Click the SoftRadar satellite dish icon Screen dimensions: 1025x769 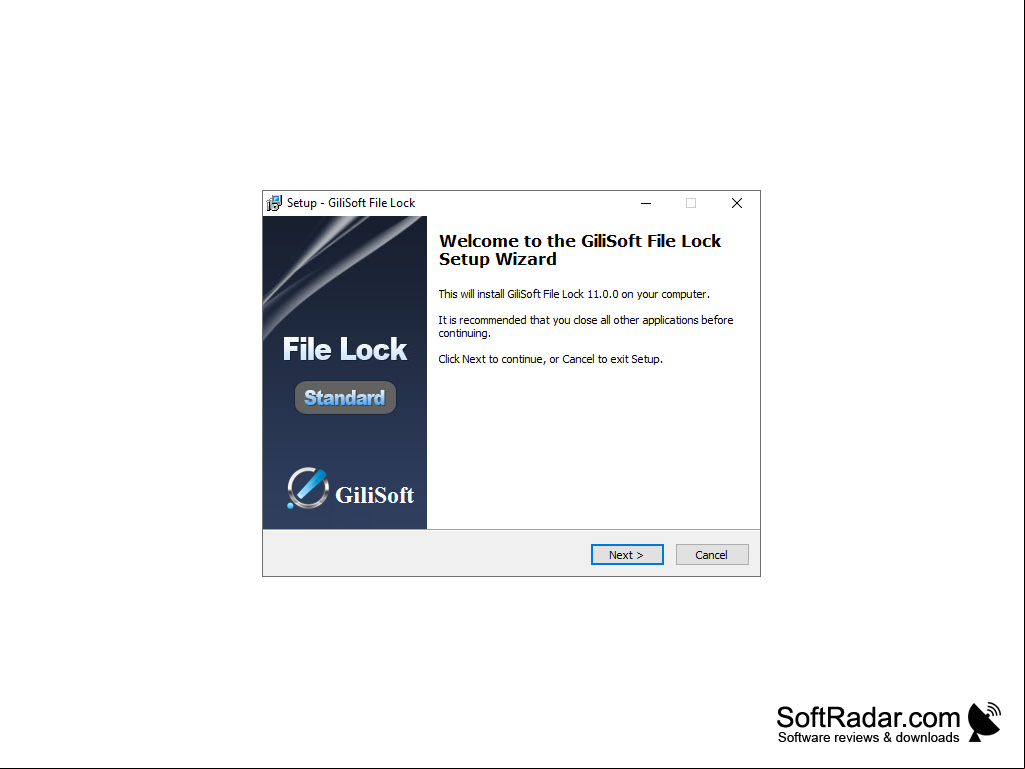[984, 722]
